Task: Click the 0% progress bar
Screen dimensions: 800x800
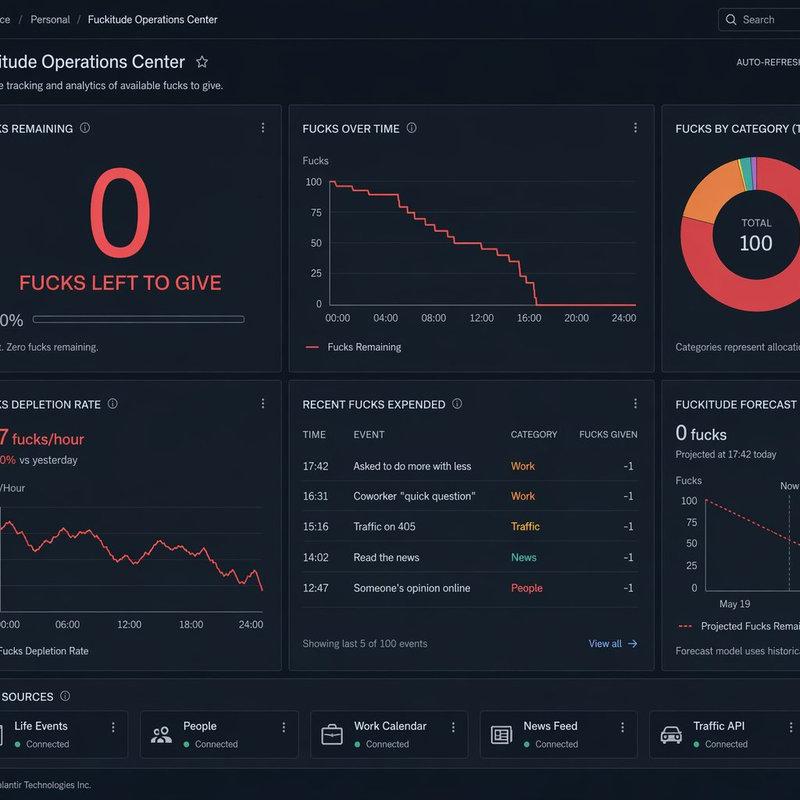Action: (138, 319)
